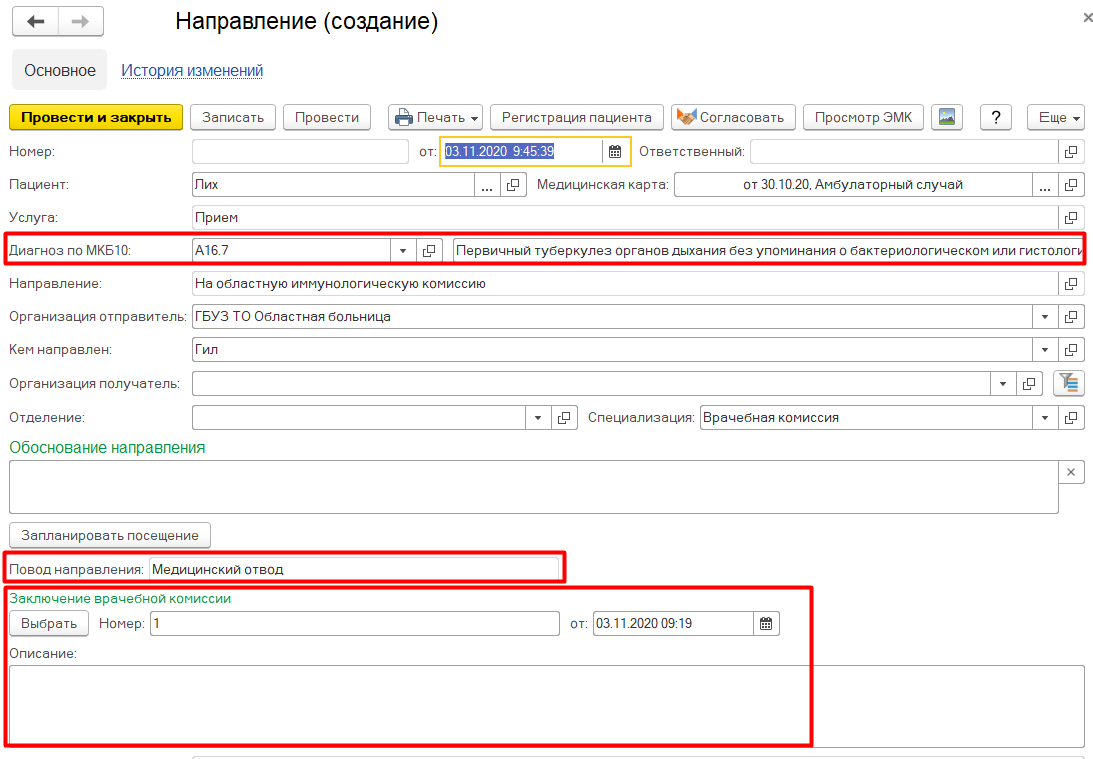Click the question mark help button

[x=995, y=117]
